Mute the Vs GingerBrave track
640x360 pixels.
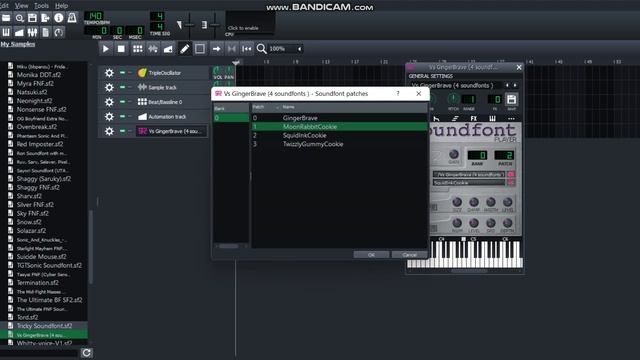pos(122,131)
